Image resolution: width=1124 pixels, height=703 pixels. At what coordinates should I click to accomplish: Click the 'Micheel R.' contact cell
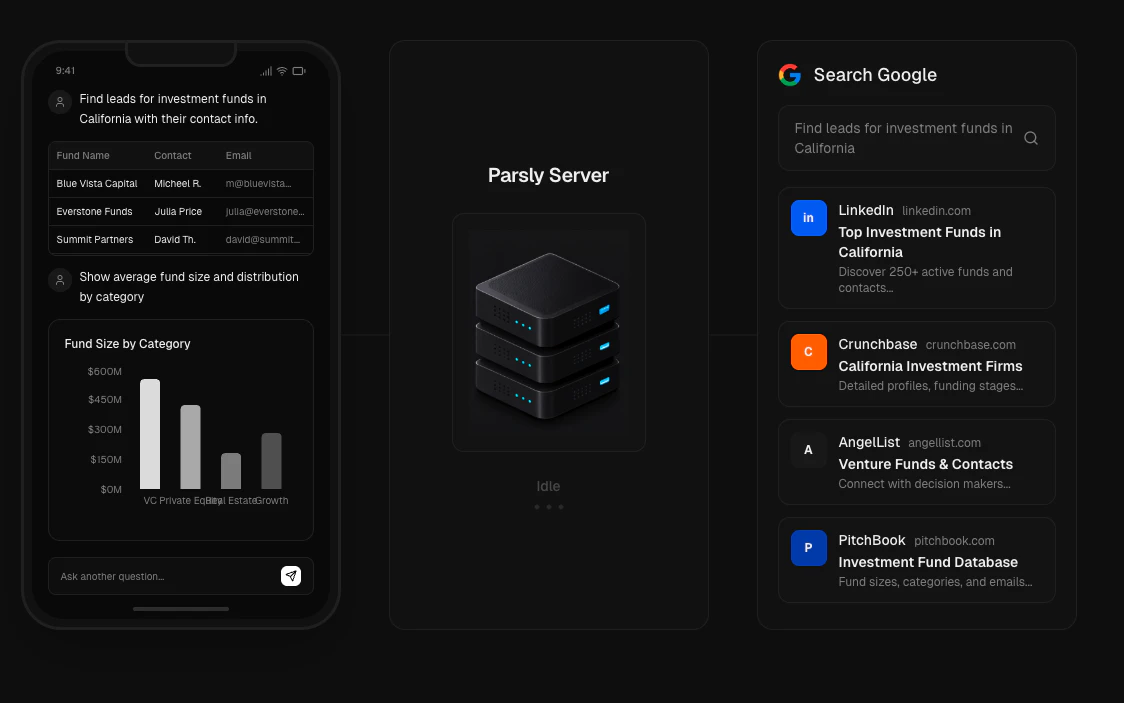pyautogui.click(x=178, y=183)
